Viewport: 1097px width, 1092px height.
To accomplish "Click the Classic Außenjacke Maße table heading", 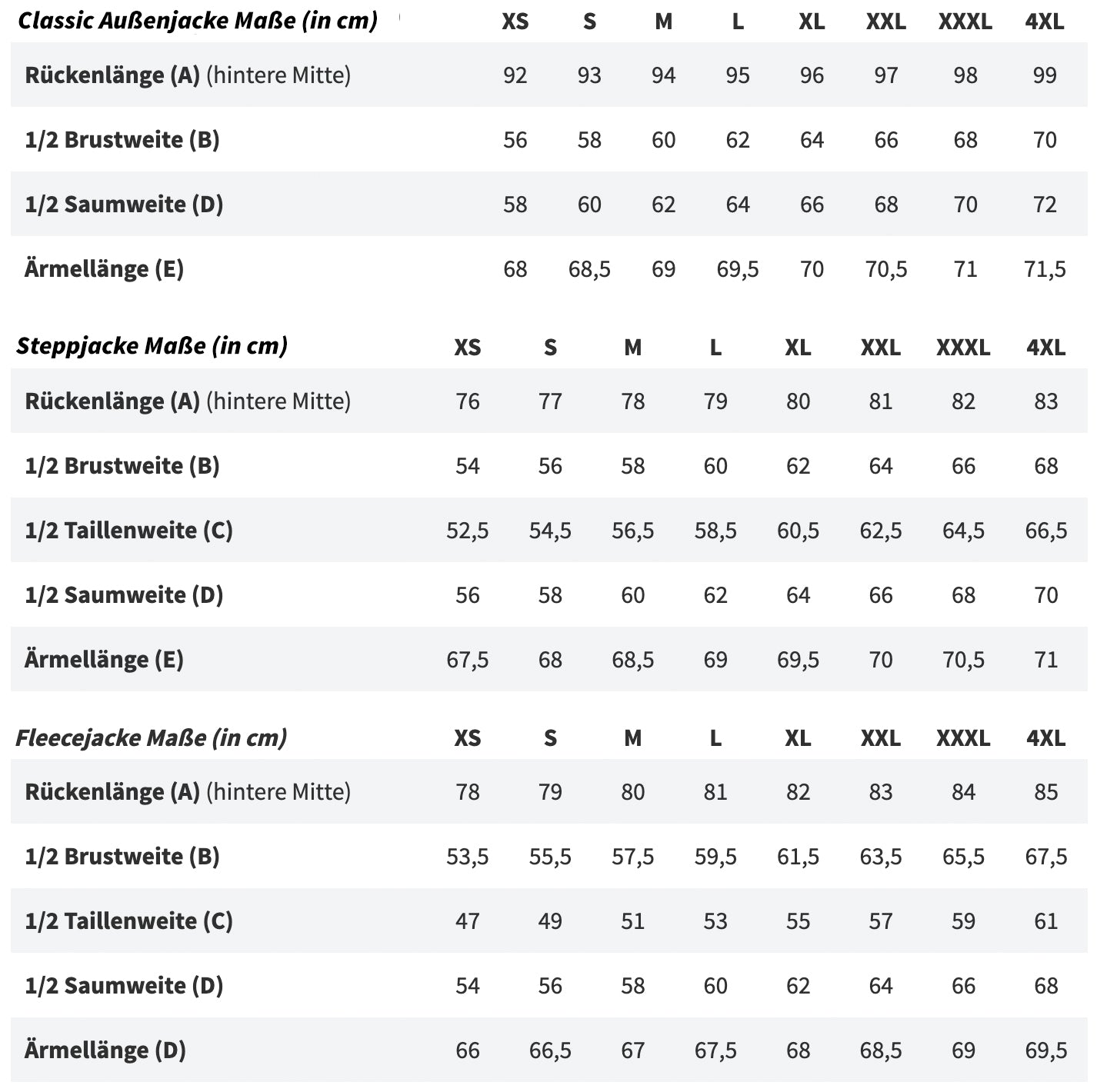I will [197, 21].
